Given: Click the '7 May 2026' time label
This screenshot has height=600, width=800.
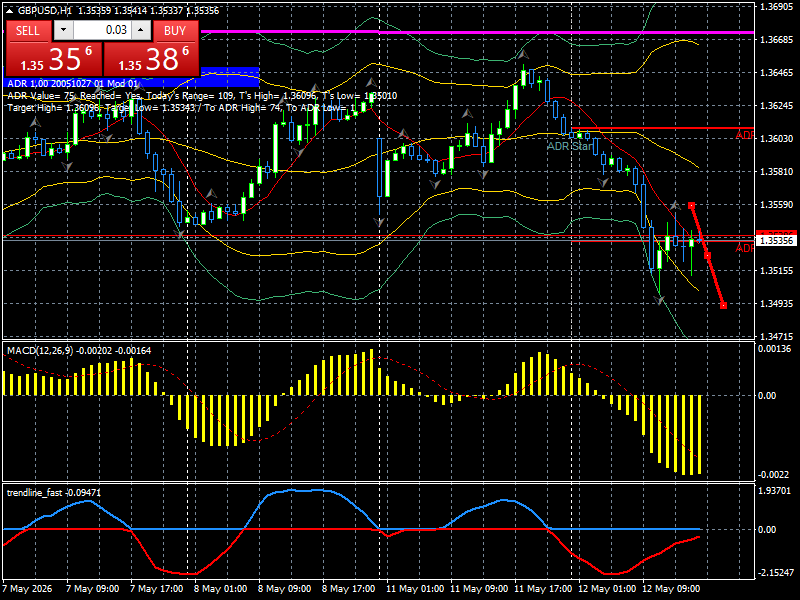Looking at the screenshot, I should click(x=28, y=588).
